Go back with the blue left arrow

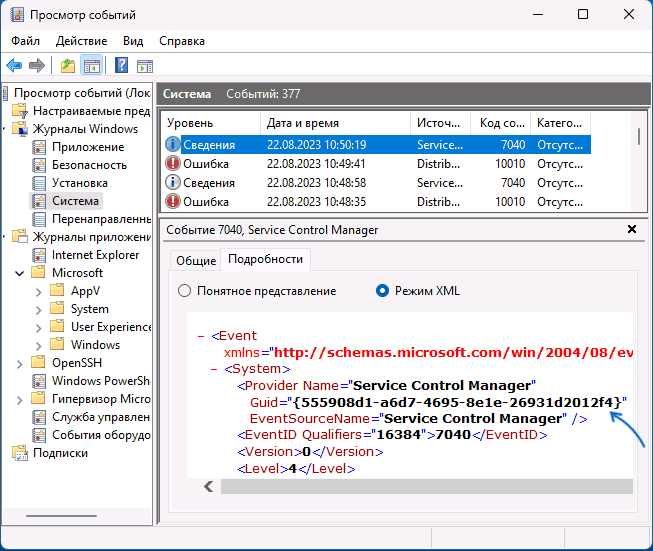click(14, 65)
